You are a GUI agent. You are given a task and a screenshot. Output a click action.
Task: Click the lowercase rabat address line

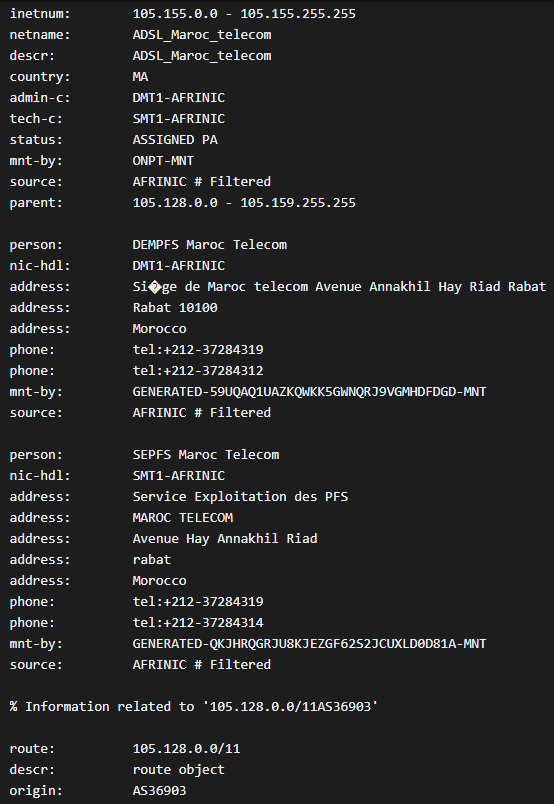click(x=152, y=560)
